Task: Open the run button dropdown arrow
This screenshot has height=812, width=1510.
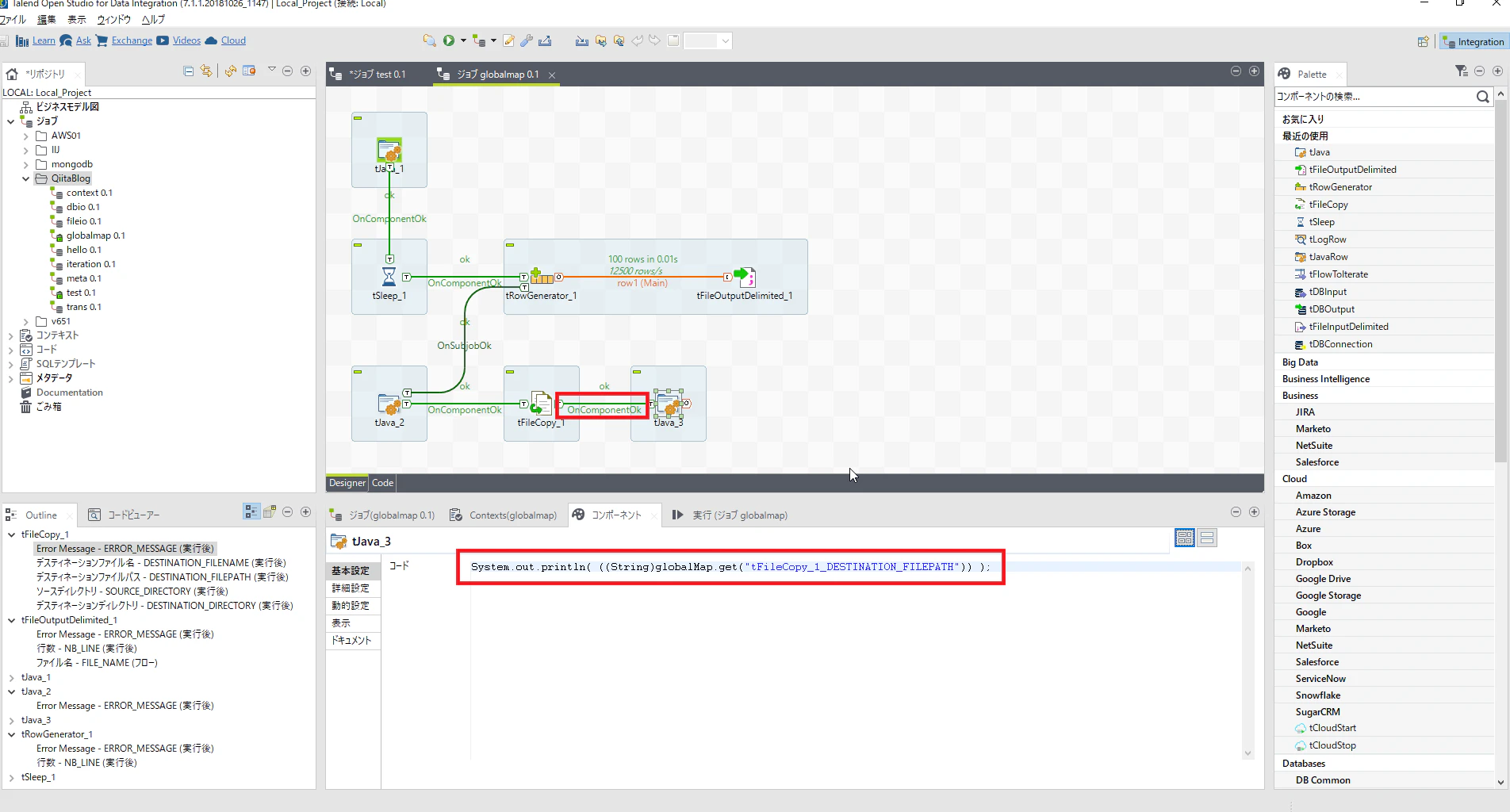Action: pos(463,40)
